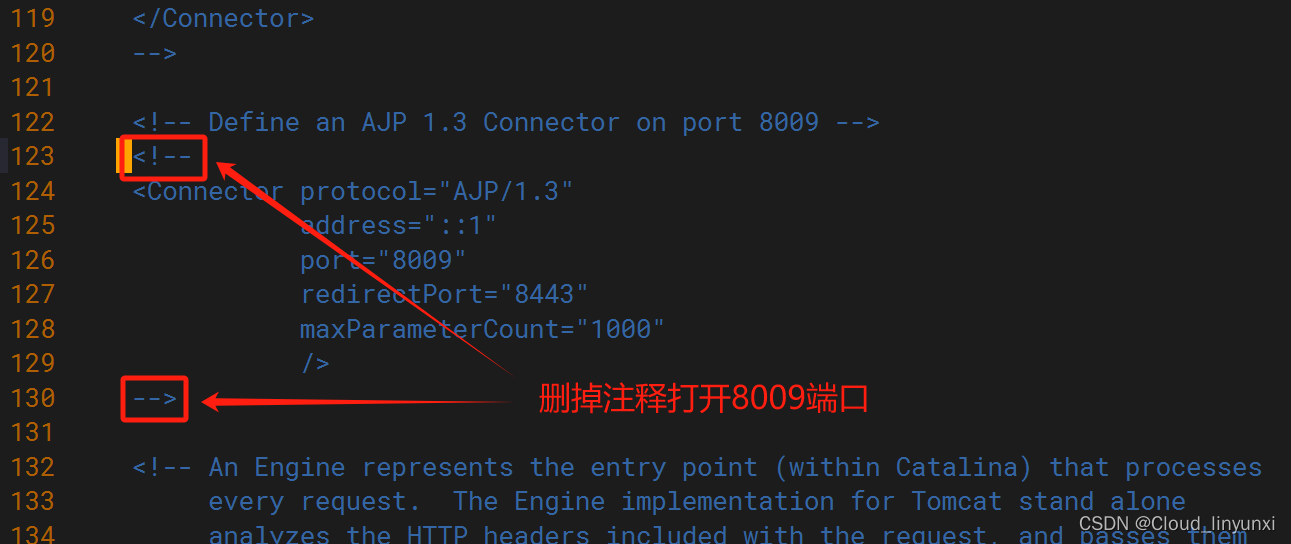Click the closing comment marker on line 130

155,398
